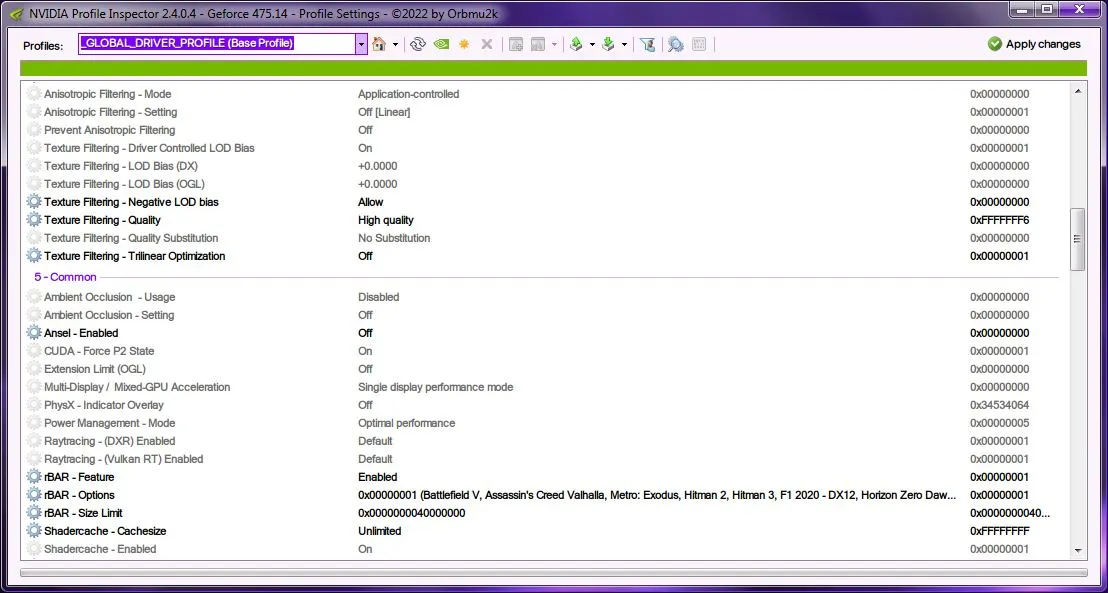Image resolution: width=1108 pixels, height=593 pixels.
Task: Open the Remove application dropdown arrow
Action: click(x=554, y=45)
